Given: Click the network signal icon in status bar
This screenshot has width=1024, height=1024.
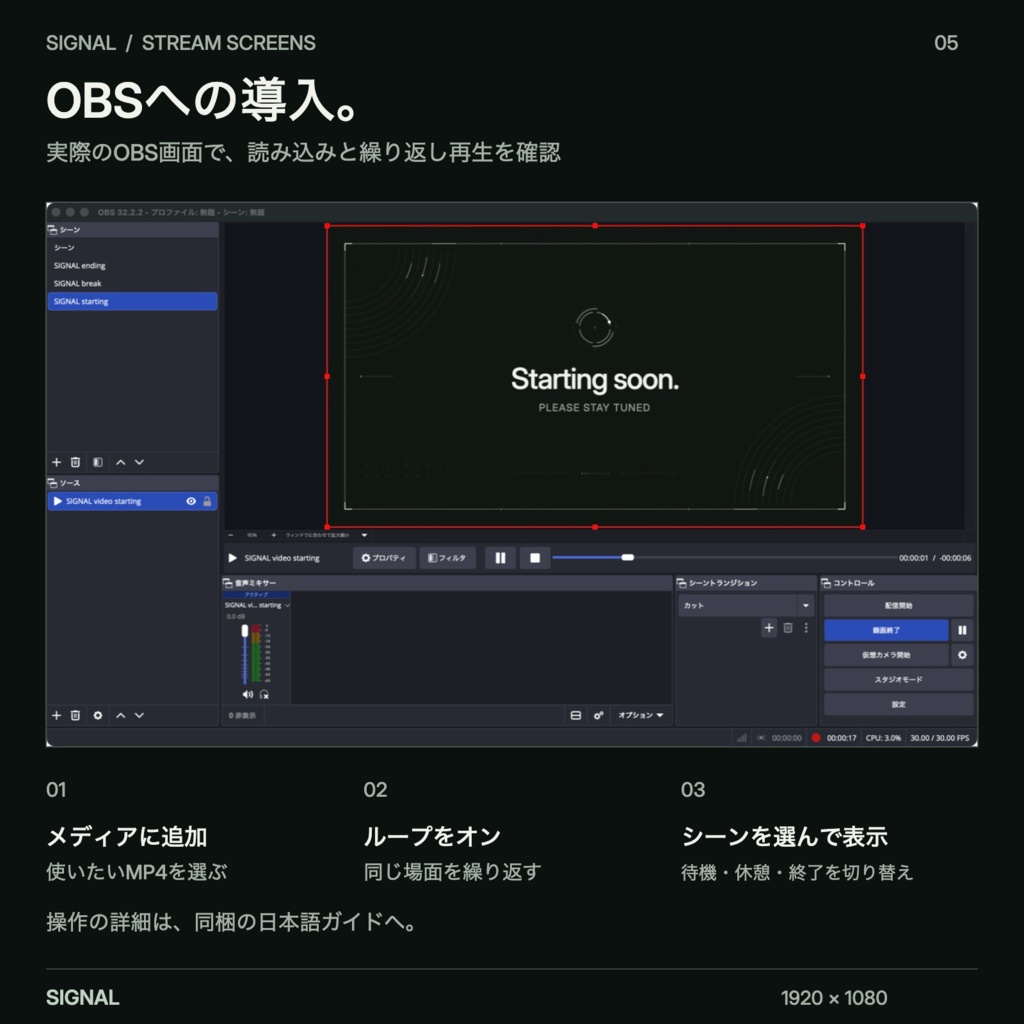Looking at the screenshot, I should [x=741, y=738].
